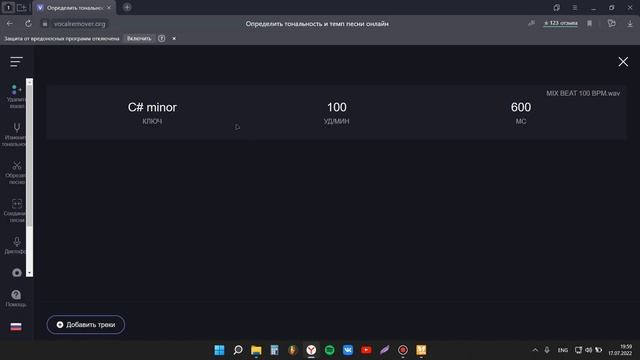This screenshot has width=640, height=360.
Task: Close the "Определить тональность" tab
Action: [x=109, y=8]
